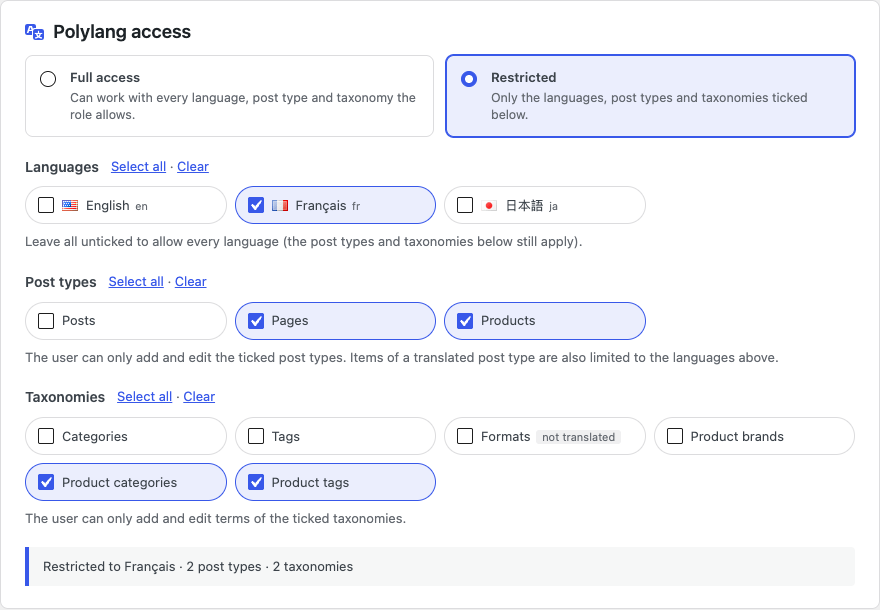Untick the Pages post type checkbox

[x=256, y=321]
